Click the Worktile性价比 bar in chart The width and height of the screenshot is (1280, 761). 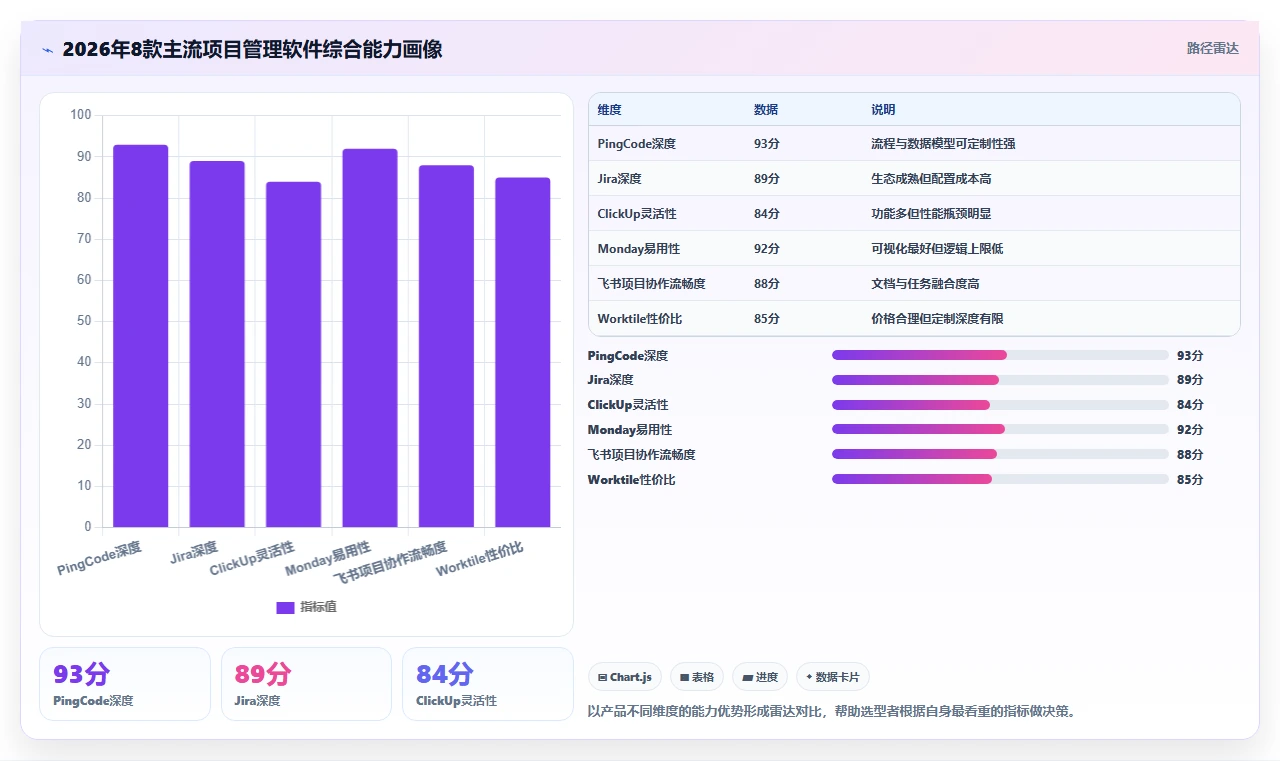click(523, 352)
